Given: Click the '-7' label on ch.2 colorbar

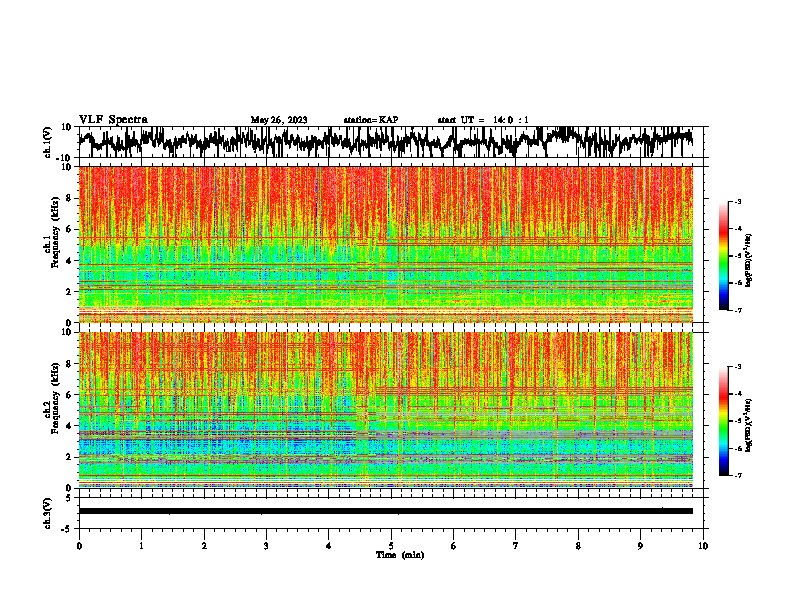Looking at the screenshot, I should pyautogui.click(x=737, y=475).
